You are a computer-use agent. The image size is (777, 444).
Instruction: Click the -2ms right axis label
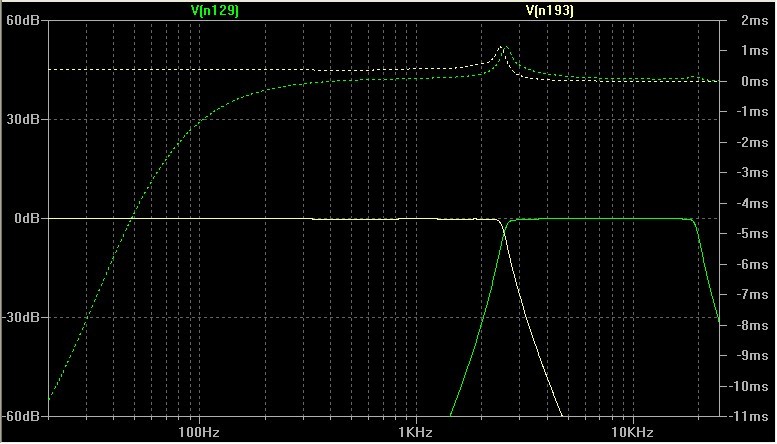751,143
